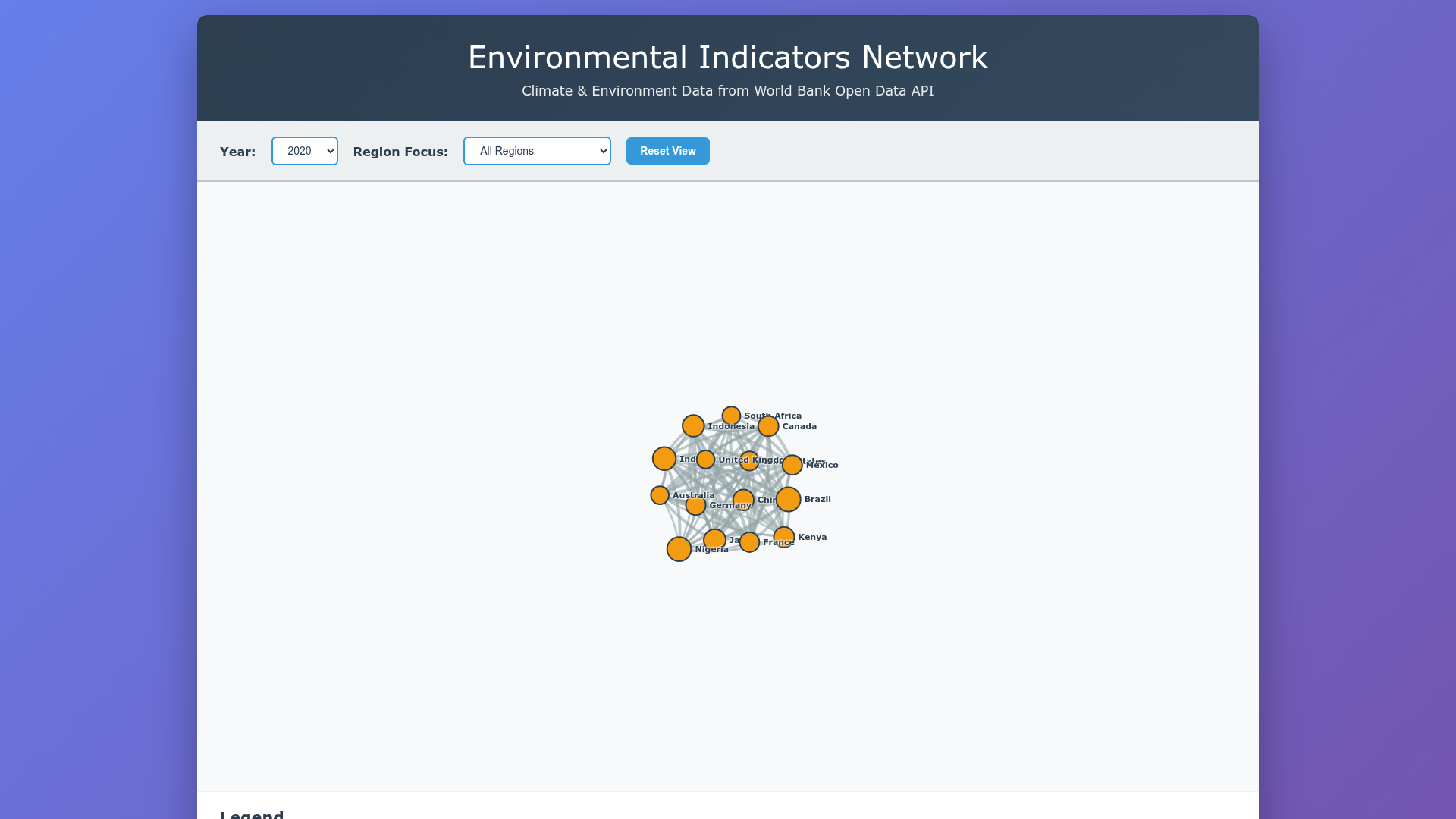Select the Canada node
1456x819 pixels.
(768, 426)
